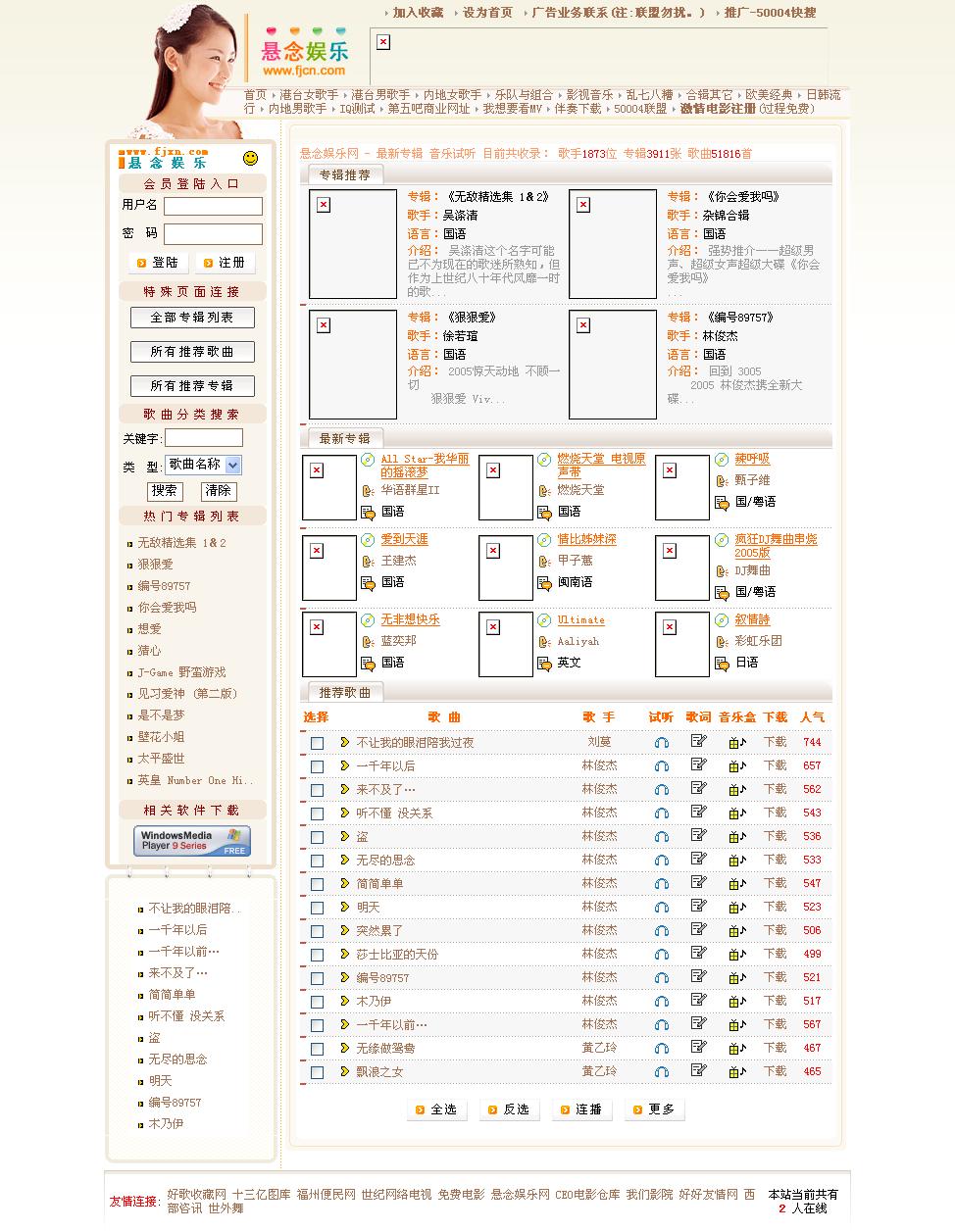Viewport: 955px width, 1232px height.
Task: Focus the 用户名 username field
Action: coord(213,206)
